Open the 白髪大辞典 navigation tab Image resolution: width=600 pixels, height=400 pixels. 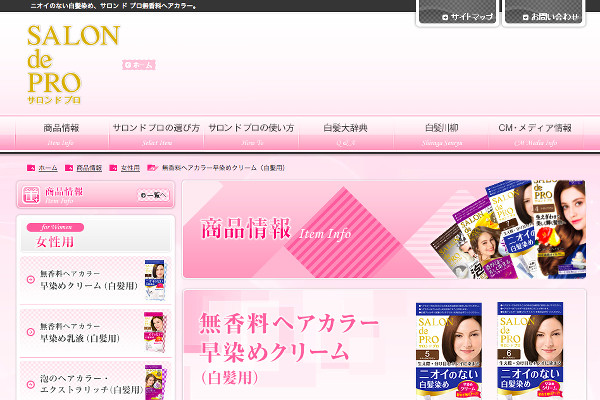click(346, 133)
